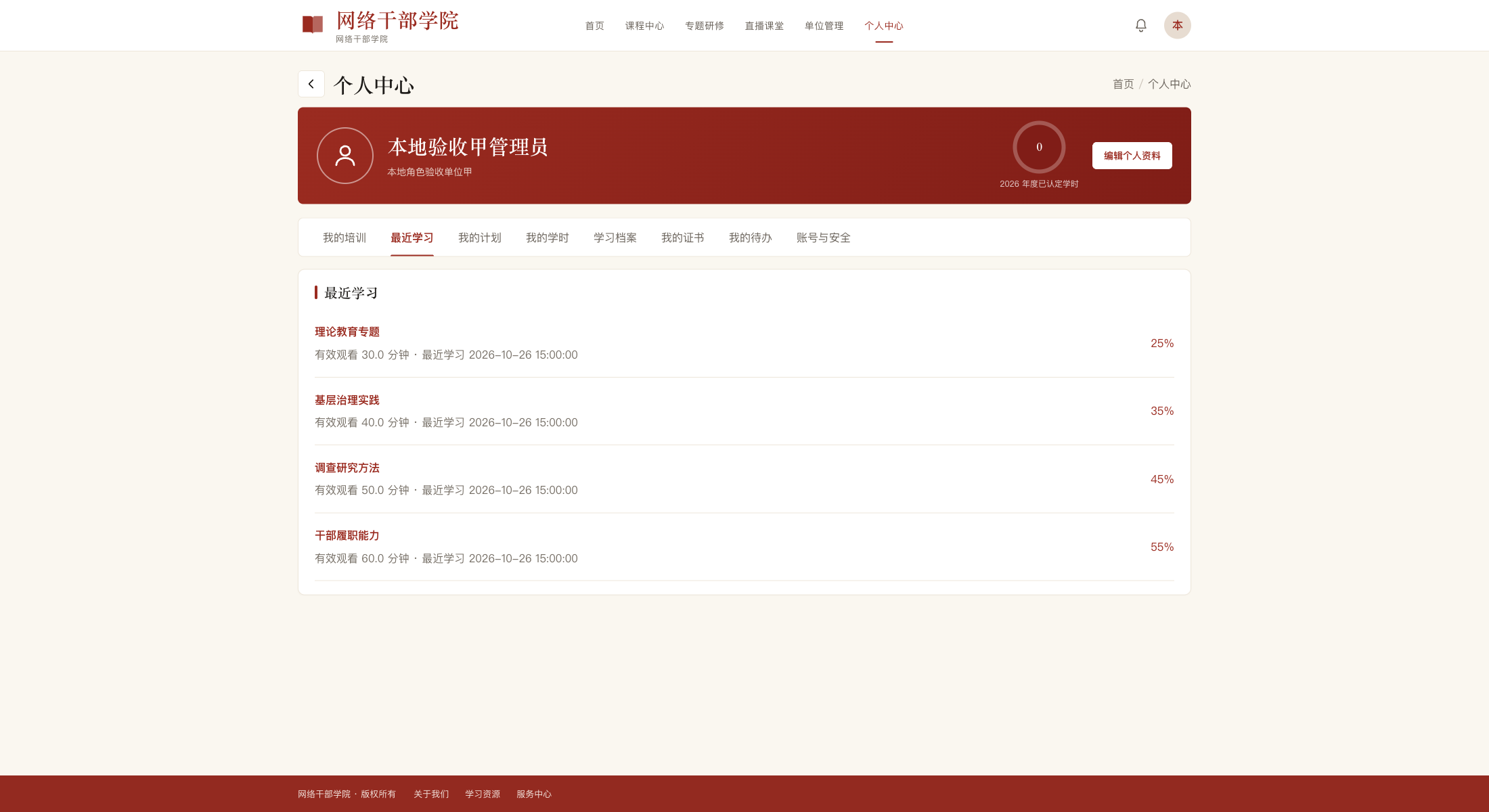Click the 55% progress of 干部履职能力
The width and height of the screenshot is (1489, 812).
tap(1162, 547)
